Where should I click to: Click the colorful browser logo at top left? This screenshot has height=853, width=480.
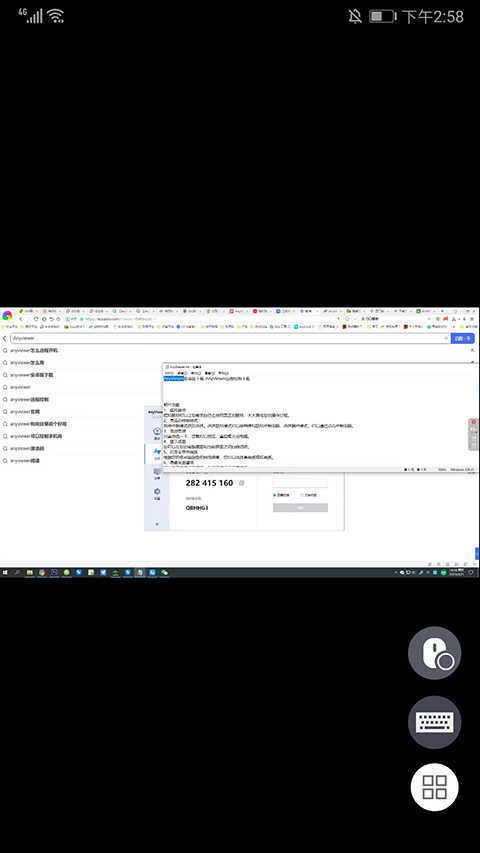point(7,316)
